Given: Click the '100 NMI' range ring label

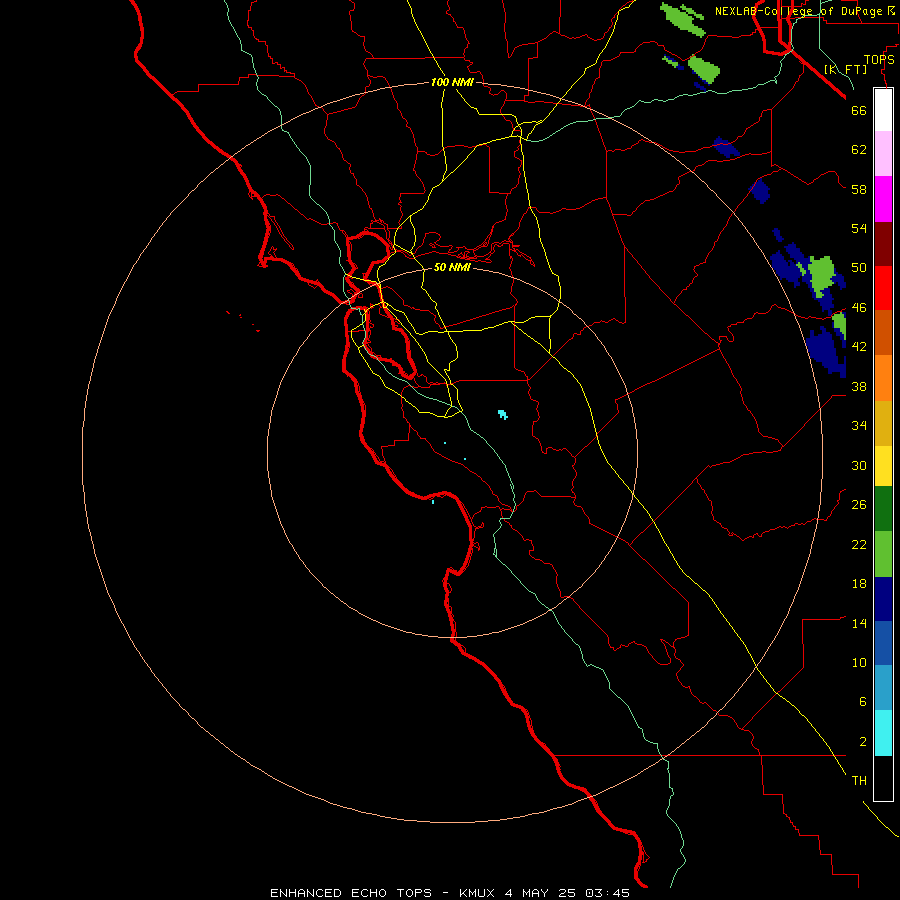Looking at the screenshot, I should [452, 83].
